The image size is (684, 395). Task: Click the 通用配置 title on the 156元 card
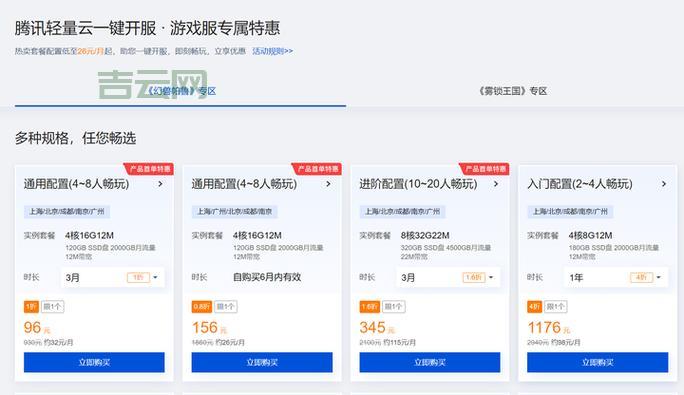pos(244,184)
